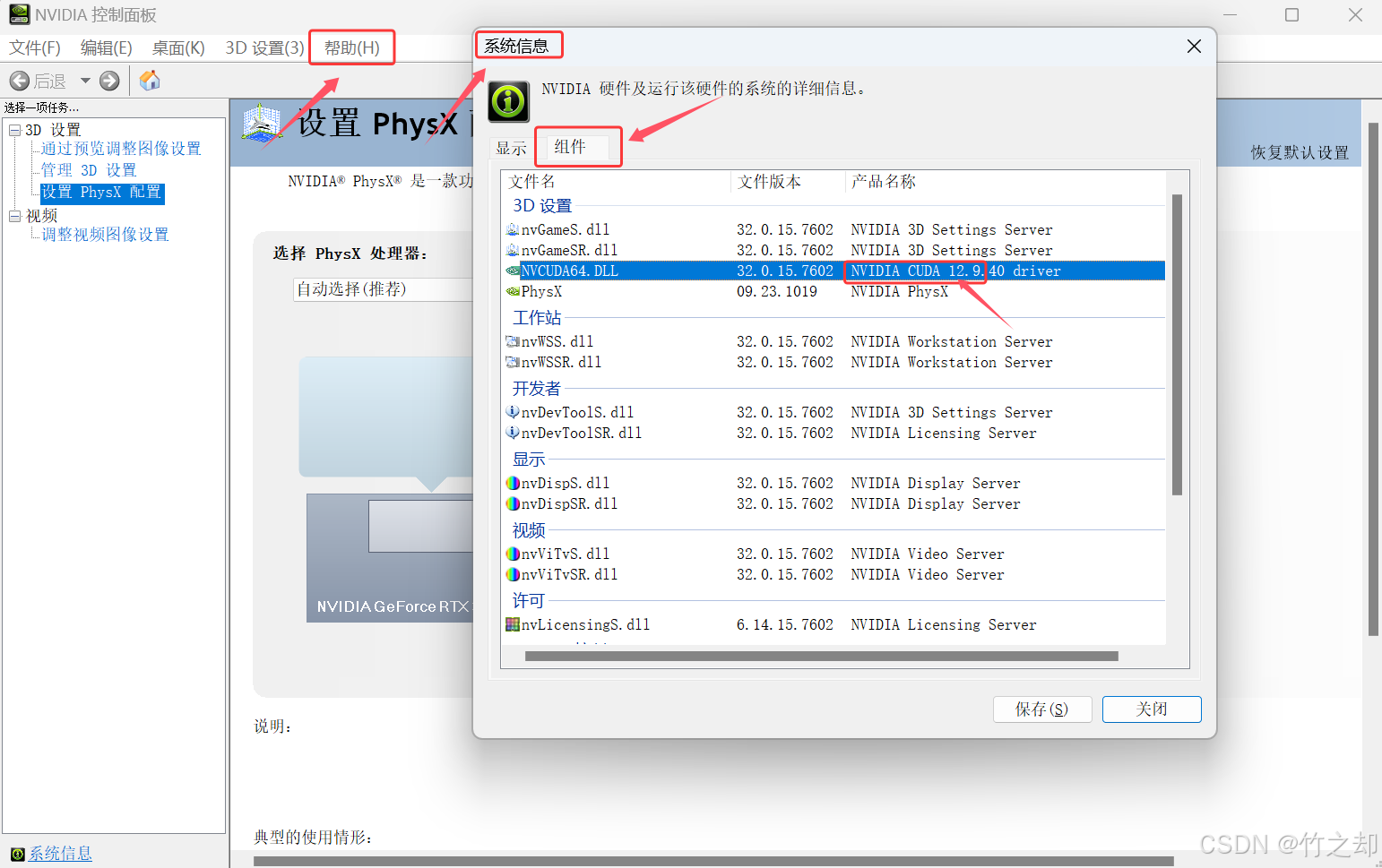Click the 开发者 group header
This screenshot has width=1382, height=868.
(537, 389)
